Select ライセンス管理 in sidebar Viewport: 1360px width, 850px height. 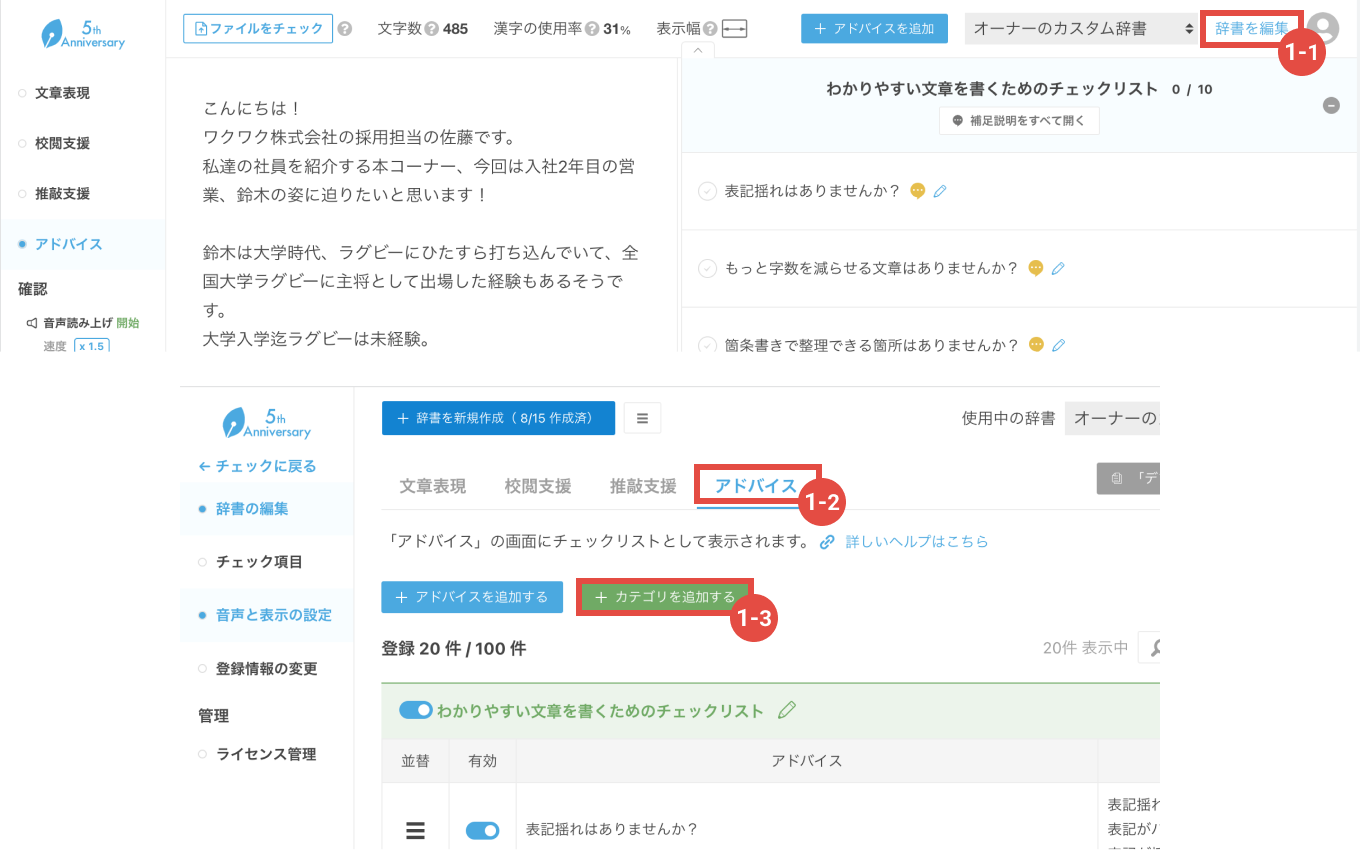pyautogui.click(x=266, y=754)
